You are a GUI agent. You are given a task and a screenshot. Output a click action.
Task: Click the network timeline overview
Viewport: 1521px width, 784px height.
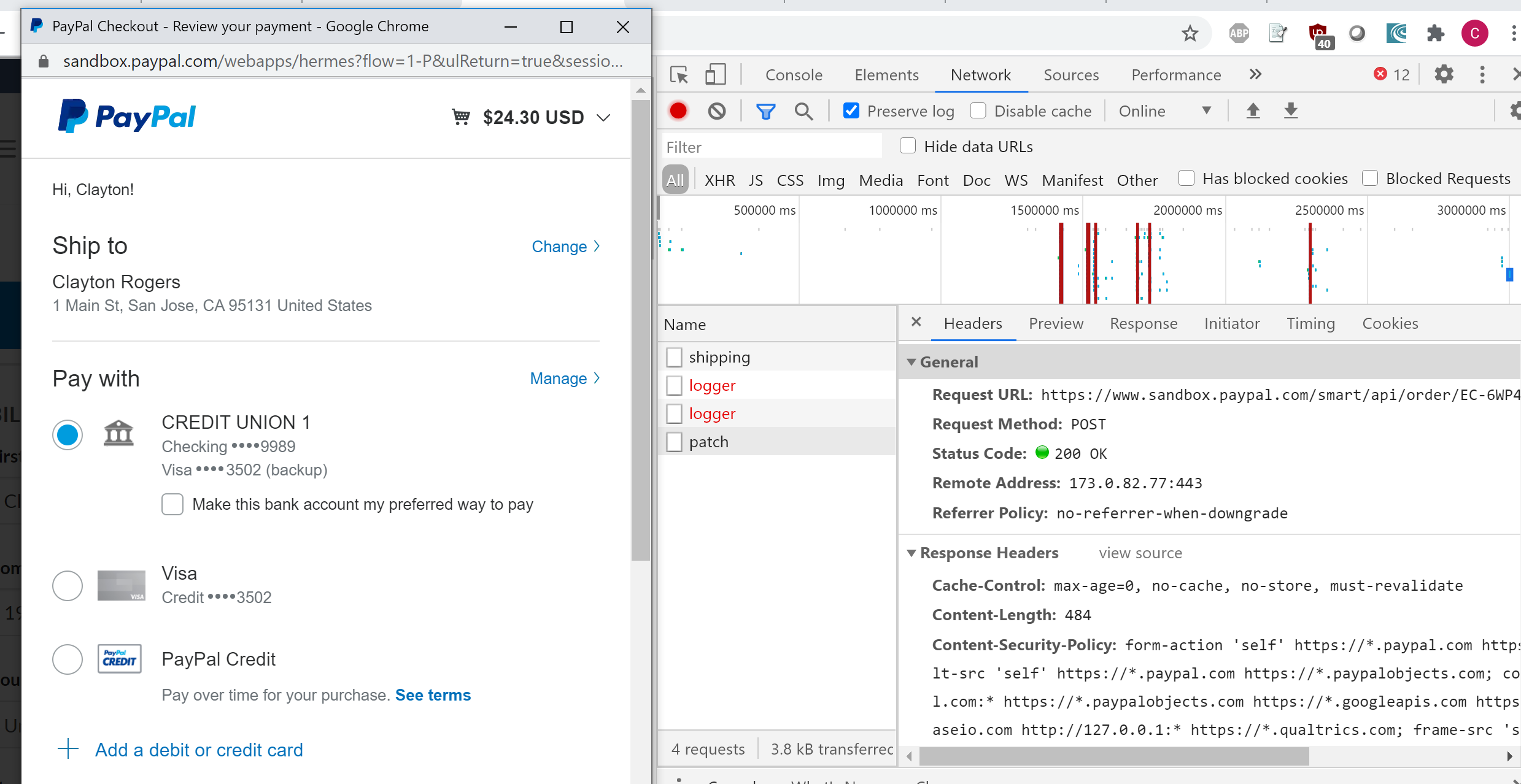pyautogui.click(x=1089, y=250)
